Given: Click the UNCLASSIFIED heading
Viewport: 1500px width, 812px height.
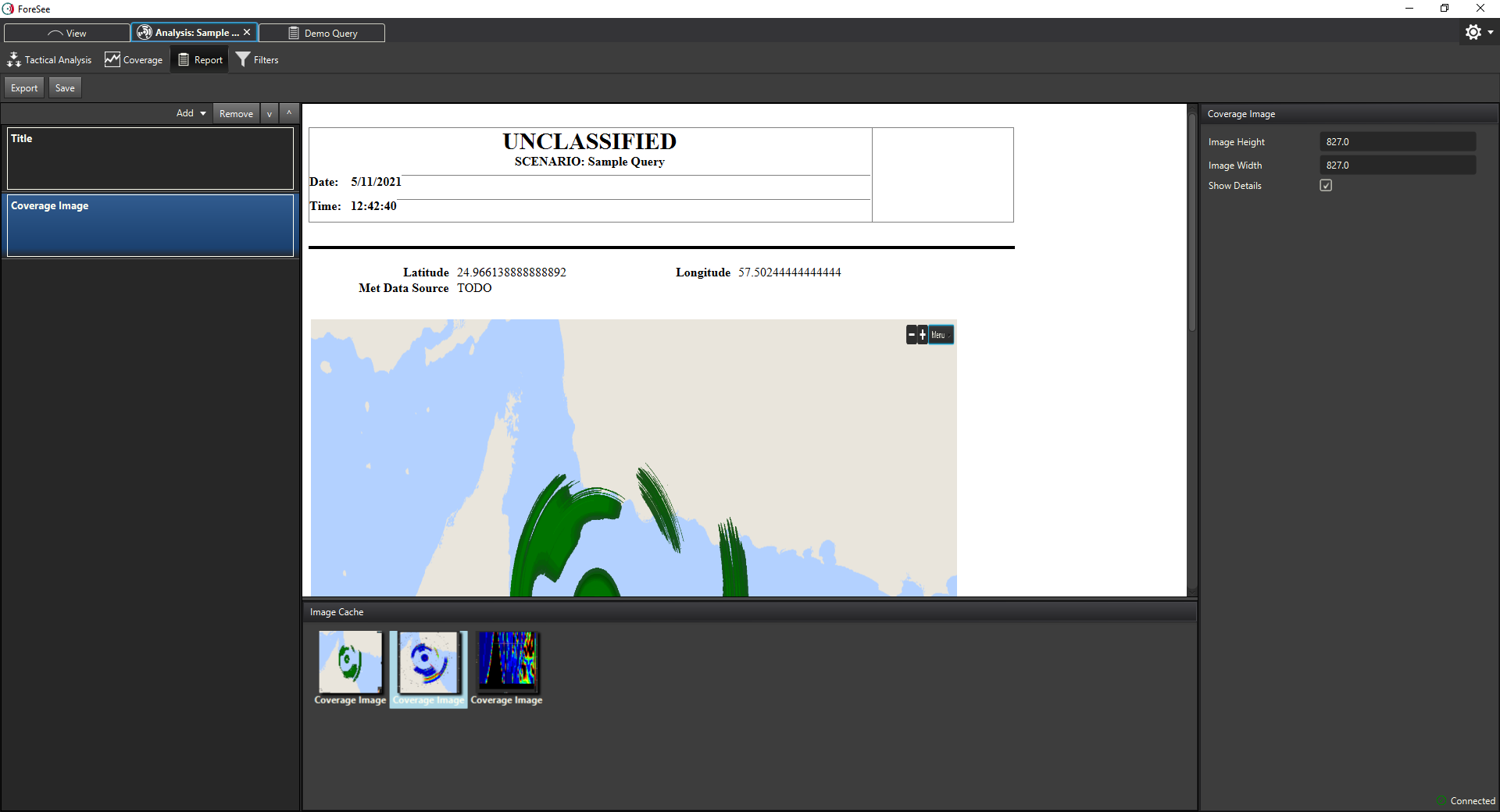Looking at the screenshot, I should [590, 141].
